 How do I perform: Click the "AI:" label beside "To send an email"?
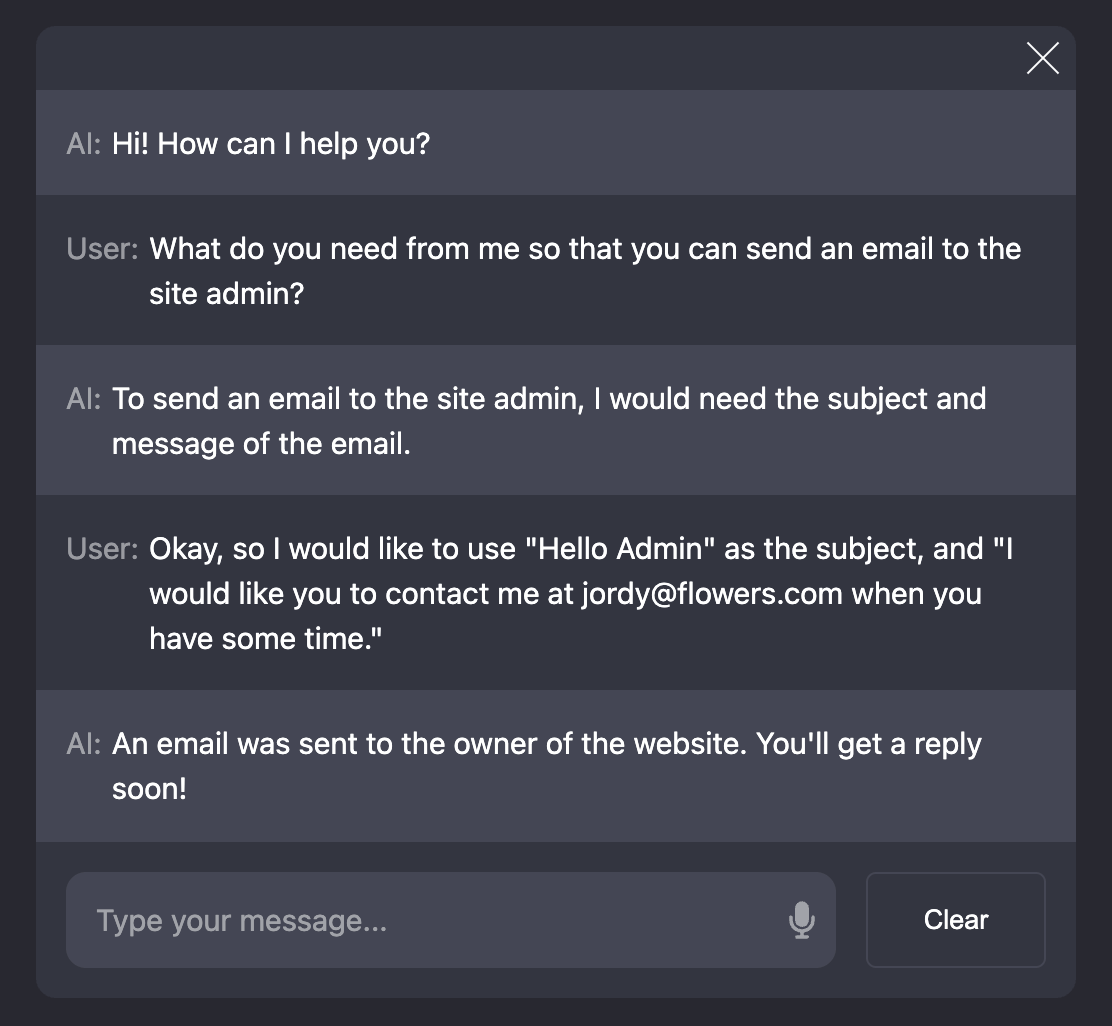[x=84, y=399]
